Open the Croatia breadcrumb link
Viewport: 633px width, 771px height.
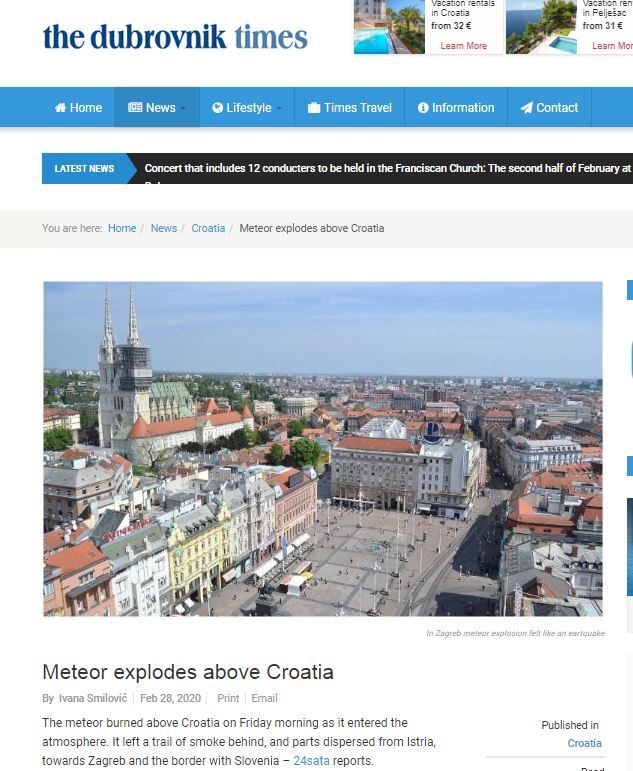tap(208, 228)
